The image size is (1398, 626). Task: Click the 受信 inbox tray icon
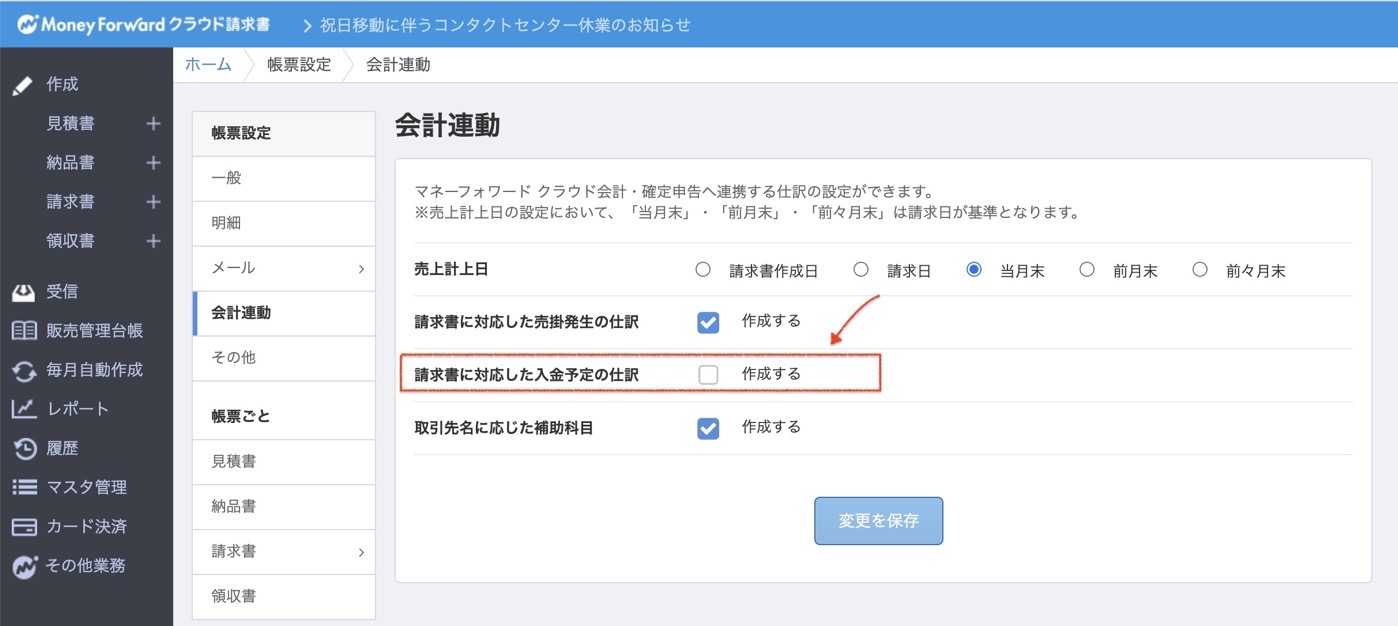coord(23,292)
